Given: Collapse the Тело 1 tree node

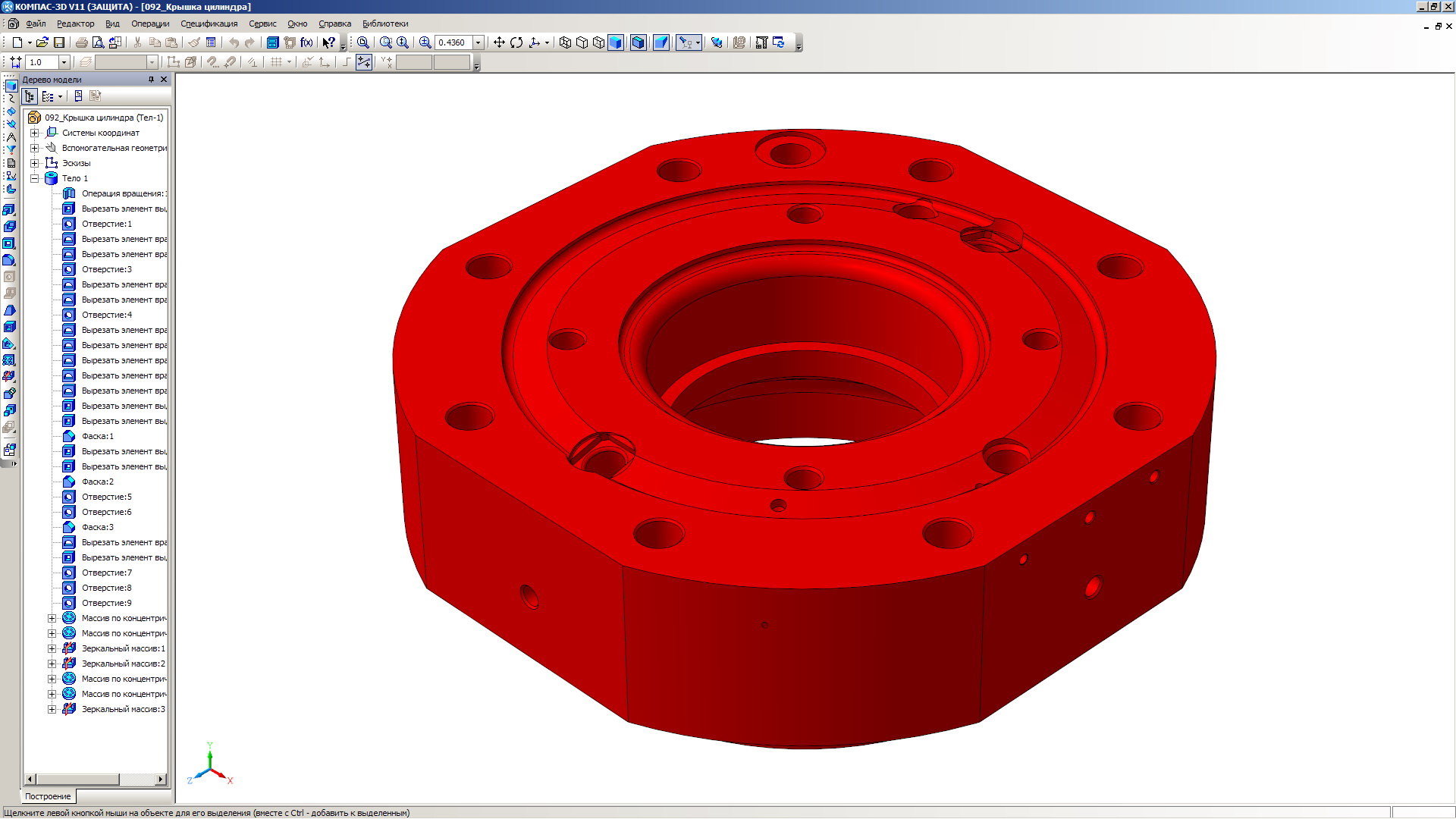Looking at the screenshot, I should 34,178.
